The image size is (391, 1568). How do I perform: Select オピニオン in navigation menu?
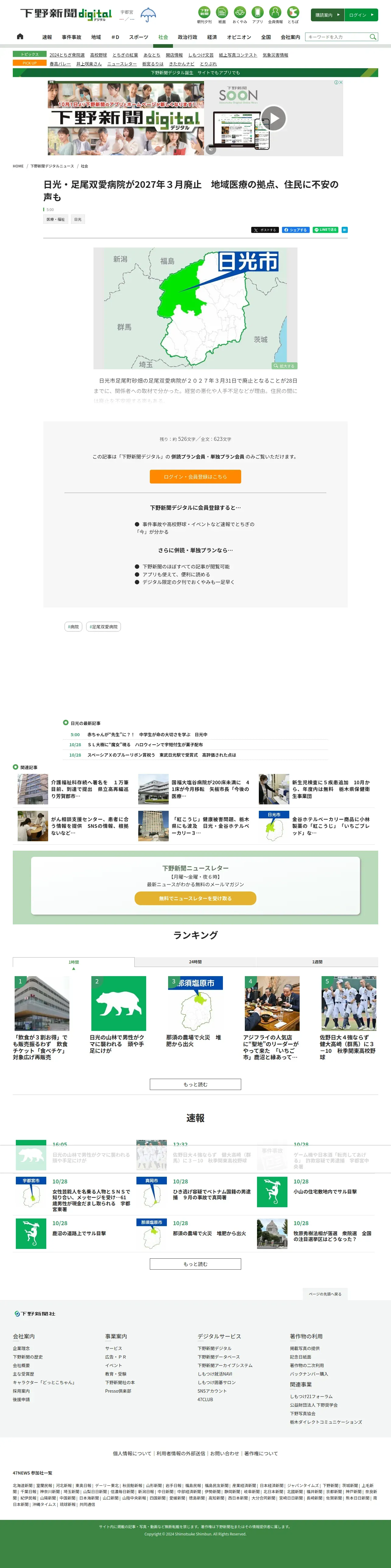[x=239, y=37]
